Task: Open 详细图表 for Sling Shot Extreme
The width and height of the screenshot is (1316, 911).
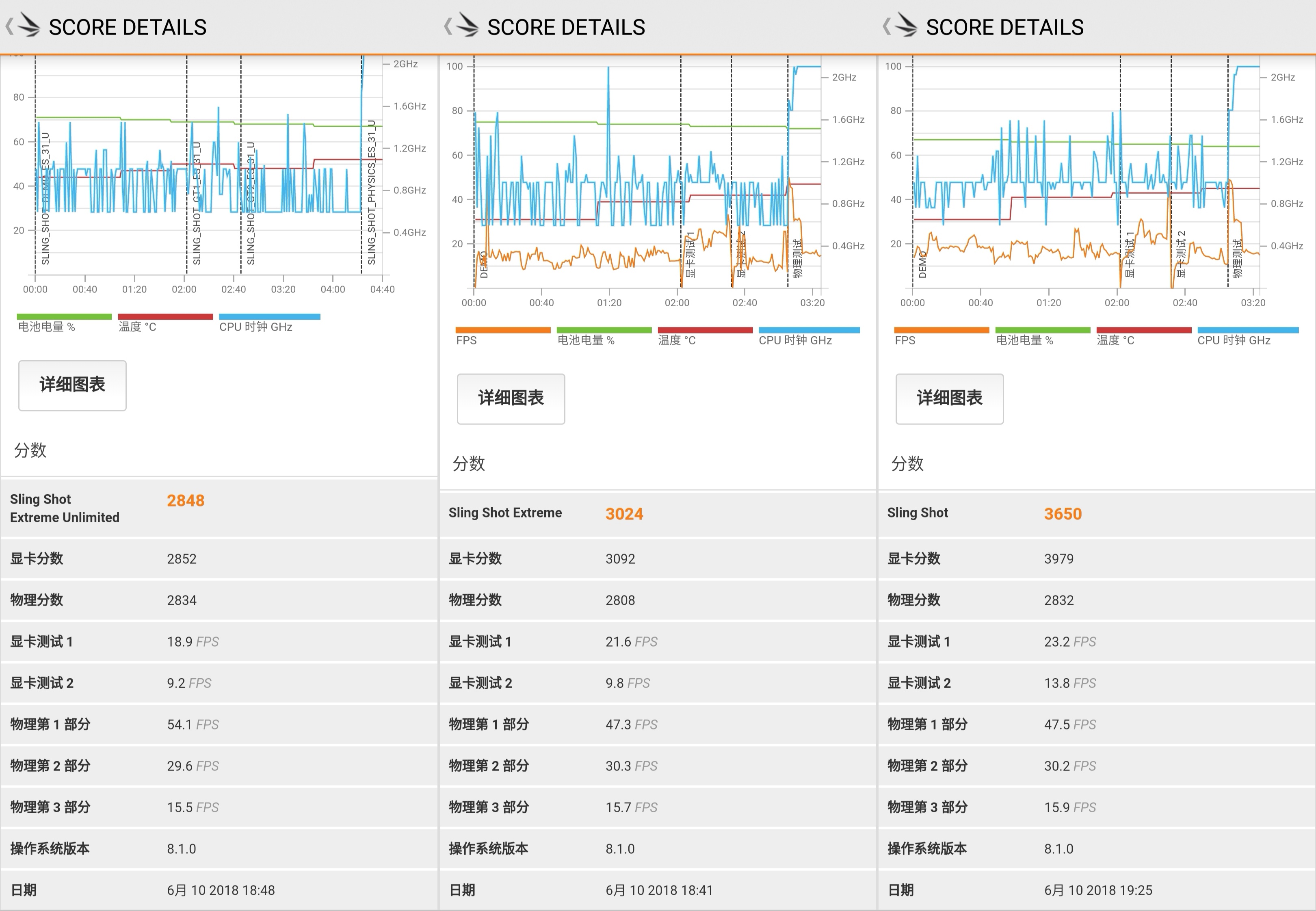Action: pos(511,398)
